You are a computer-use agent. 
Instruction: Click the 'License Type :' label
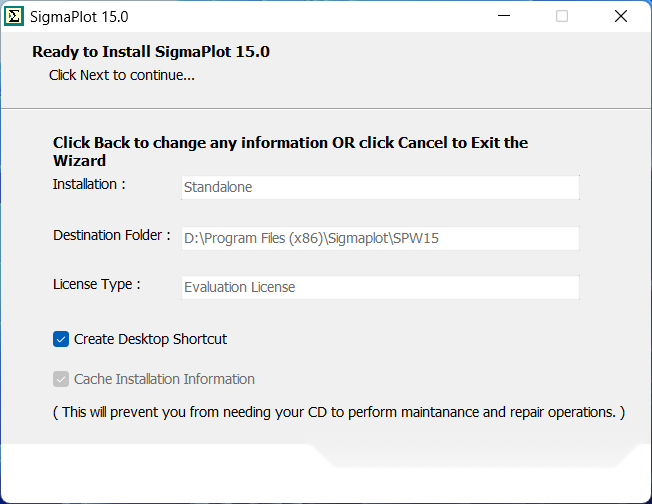coord(96,284)
